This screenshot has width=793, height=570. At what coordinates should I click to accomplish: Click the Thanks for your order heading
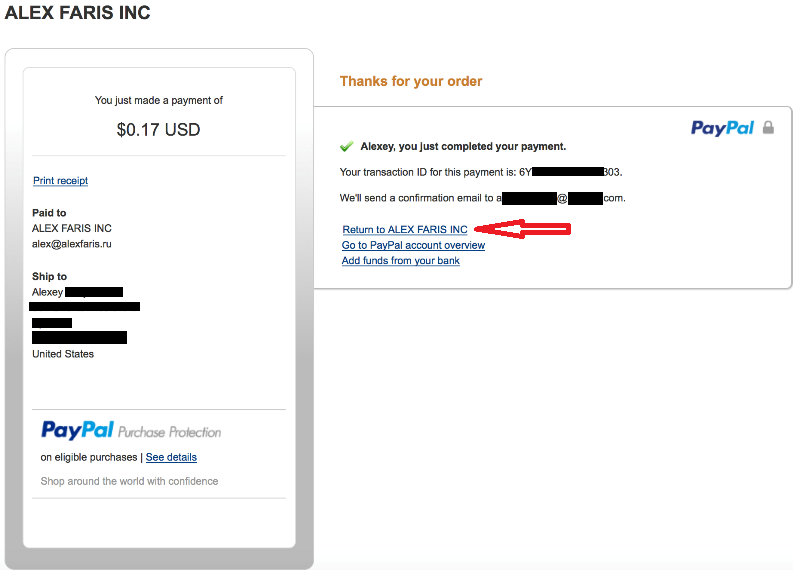click(x=411, y=81)
